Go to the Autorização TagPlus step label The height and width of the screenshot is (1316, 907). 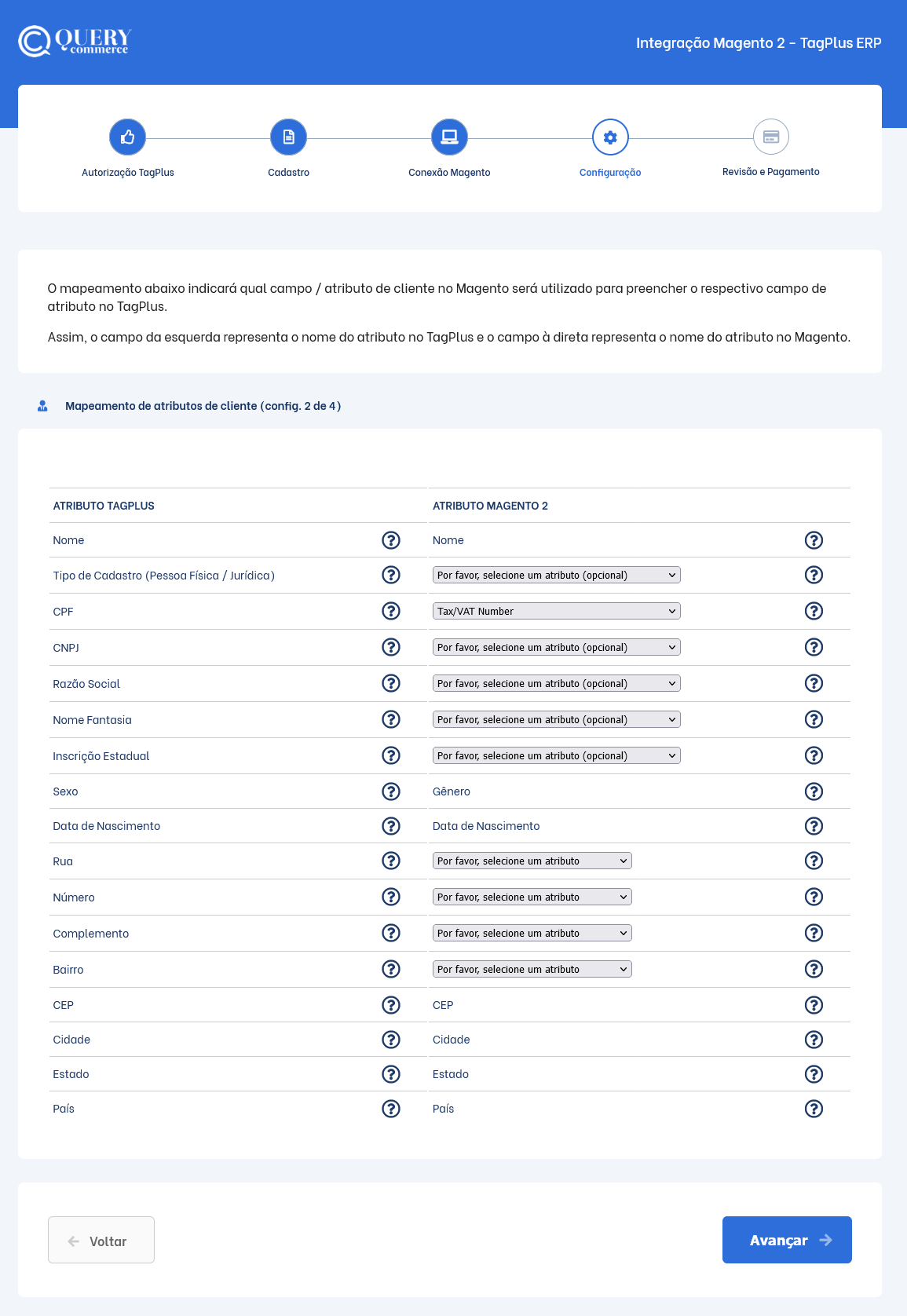tap(128, 173)
